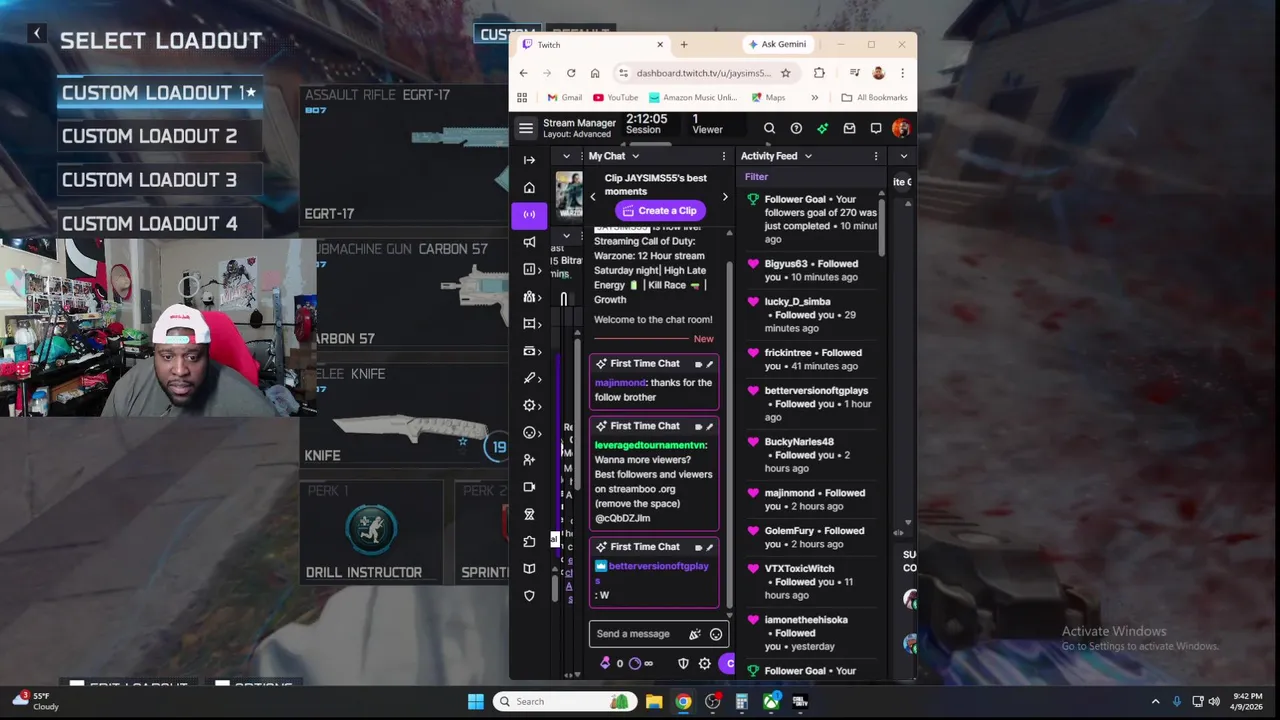Open the Safety shield sidebar icon
The height and width of the screenshot is (720, 1280).
pyautogui.click(x=529, y=596)
